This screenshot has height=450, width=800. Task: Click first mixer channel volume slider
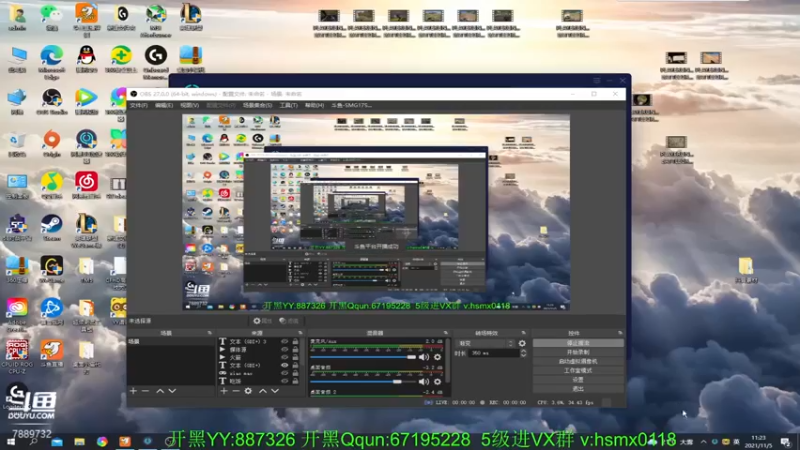point(363,357)
